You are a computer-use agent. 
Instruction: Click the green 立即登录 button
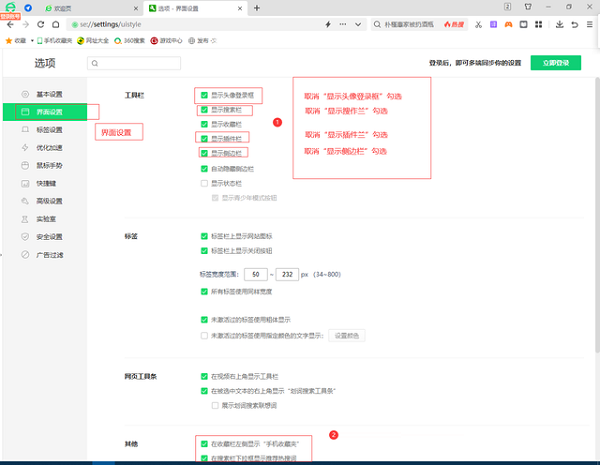pyautogui.click(x=555, y=62)
